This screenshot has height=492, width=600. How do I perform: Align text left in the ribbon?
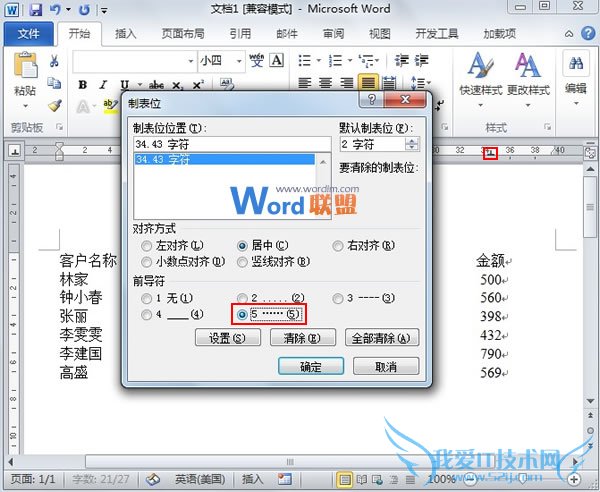305,83
